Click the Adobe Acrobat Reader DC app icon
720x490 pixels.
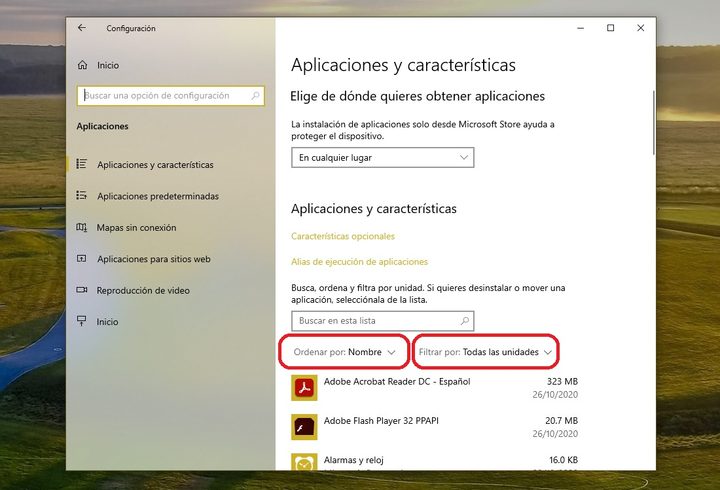[x=304, y=388]
